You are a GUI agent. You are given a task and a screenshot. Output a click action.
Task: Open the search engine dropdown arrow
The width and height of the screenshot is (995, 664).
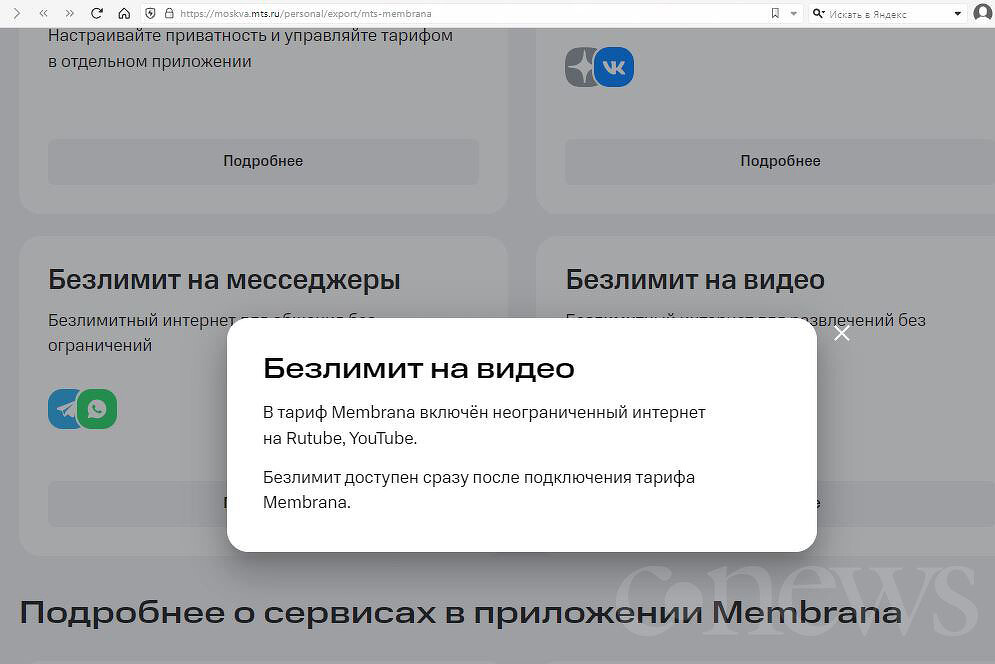(x=958, y=13)
